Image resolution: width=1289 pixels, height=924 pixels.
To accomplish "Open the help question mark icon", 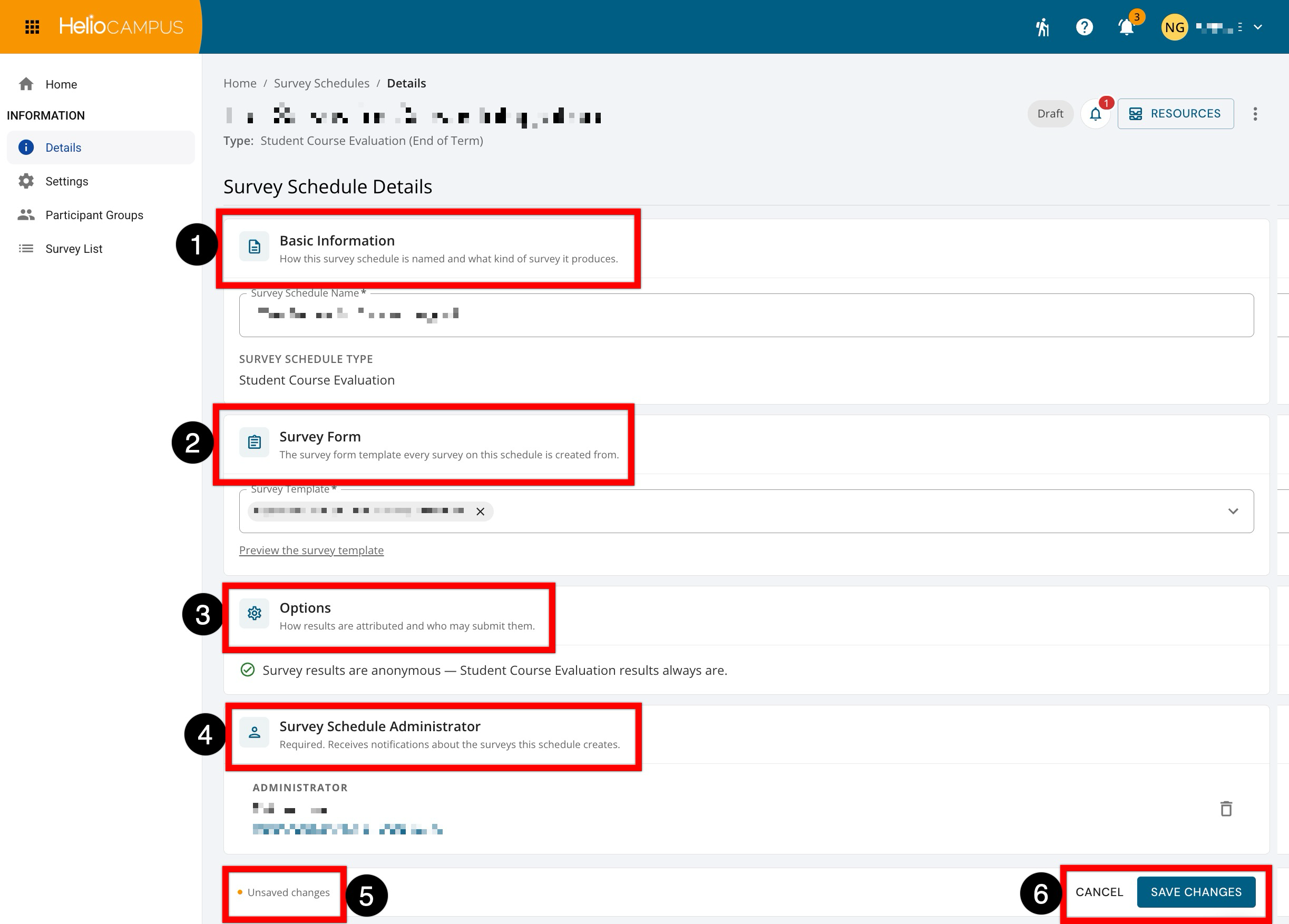I will pos(1085,27).
